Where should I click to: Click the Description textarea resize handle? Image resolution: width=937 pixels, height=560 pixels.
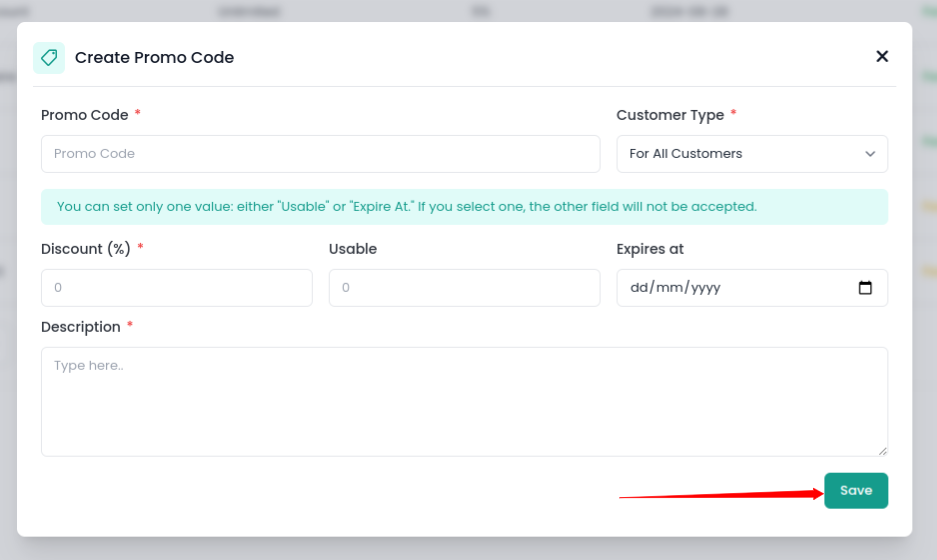(x=882, y=451)
